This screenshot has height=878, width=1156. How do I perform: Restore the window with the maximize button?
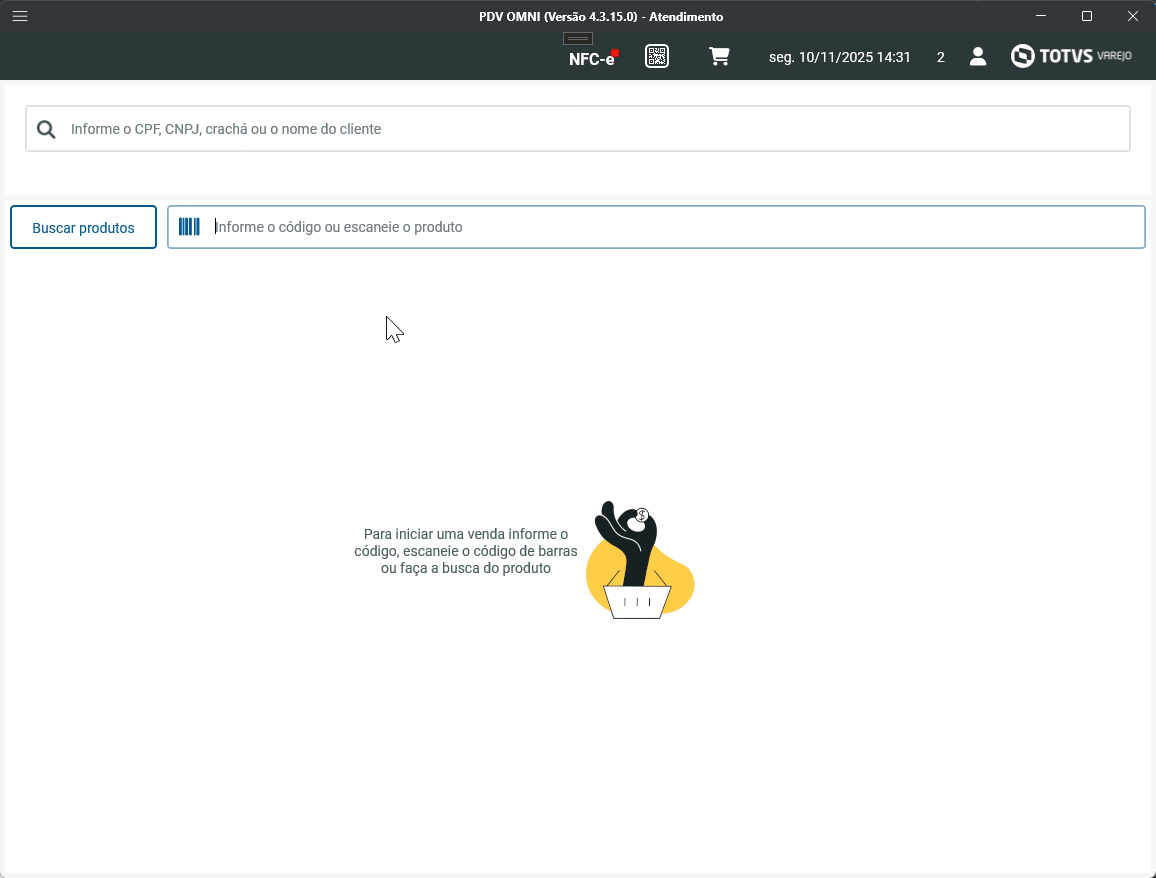click(x=1086, y=16)
